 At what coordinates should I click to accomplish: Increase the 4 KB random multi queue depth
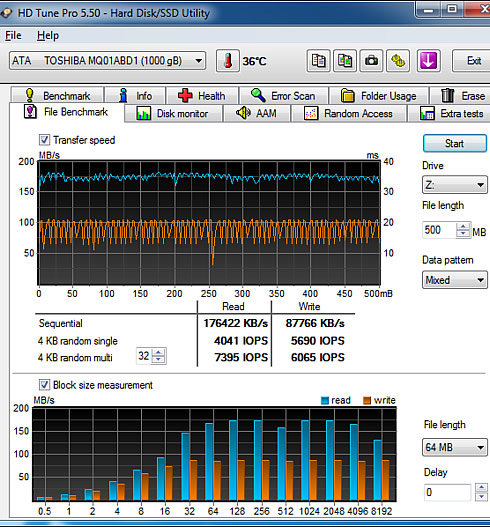point(159,353)
